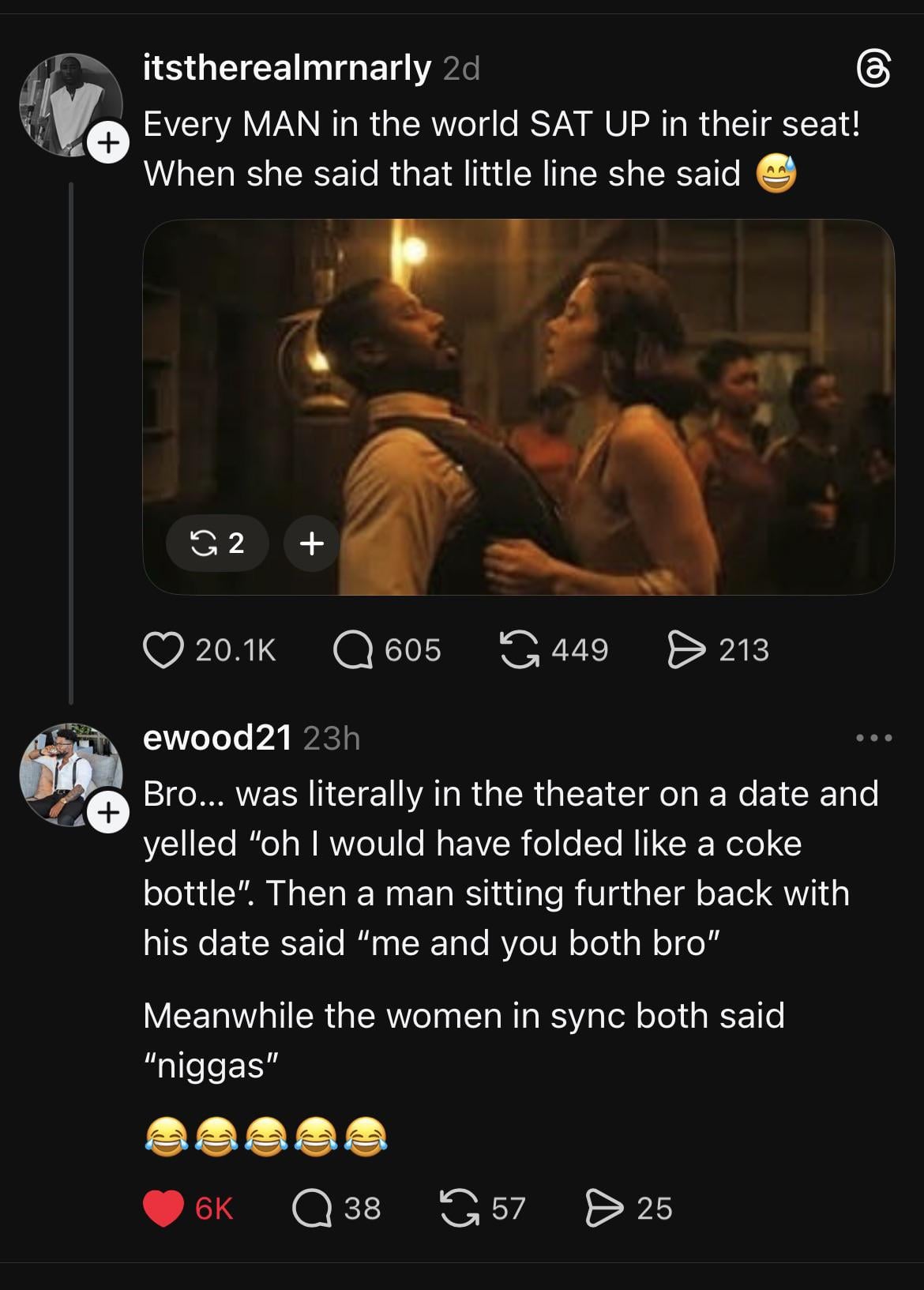The width and height of the screenshot is (924, 1290).
Task: Repost ewood21's reply with 57 reposts
Action: pos(459,1209)
